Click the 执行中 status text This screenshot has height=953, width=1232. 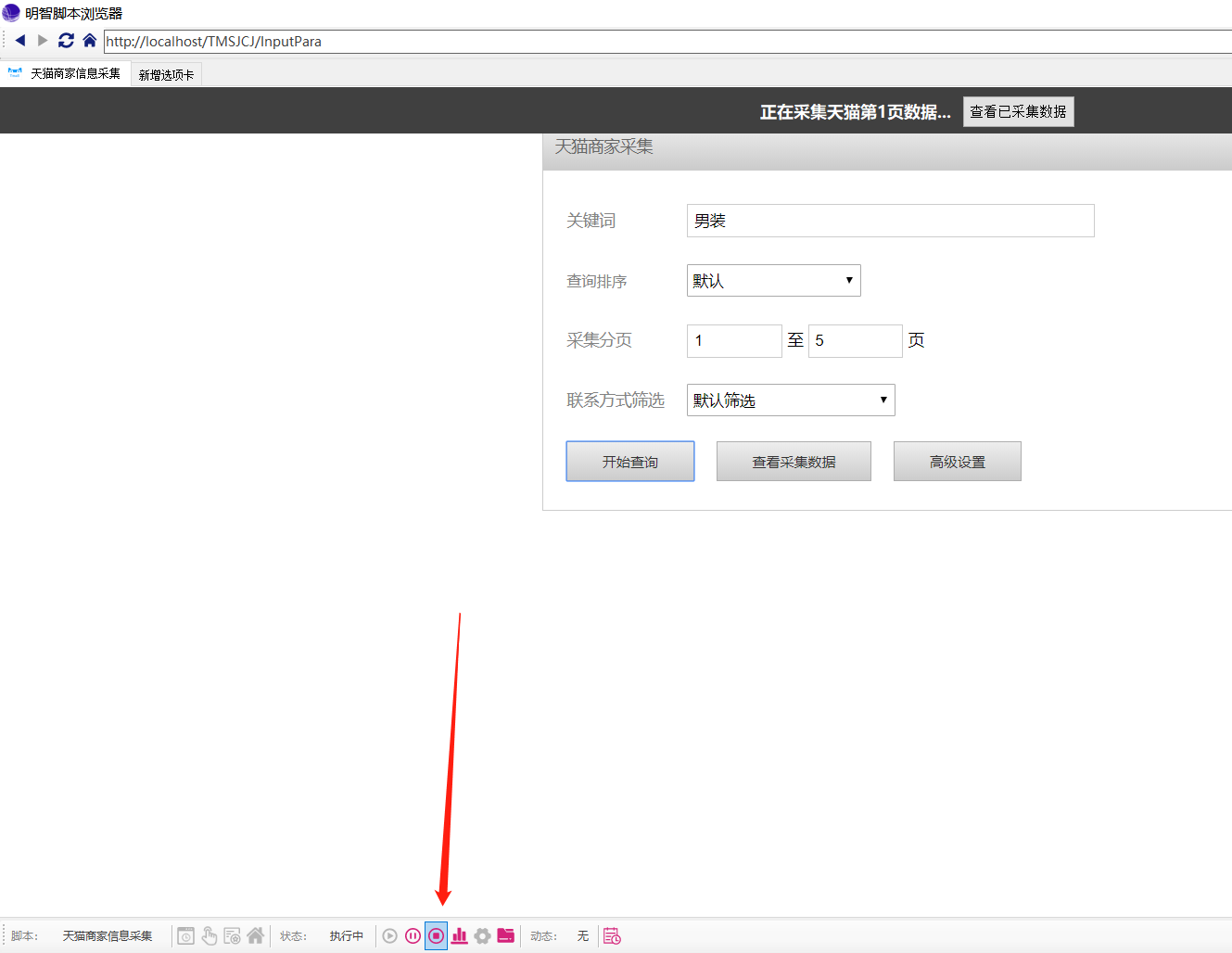(x=347, y=936)
